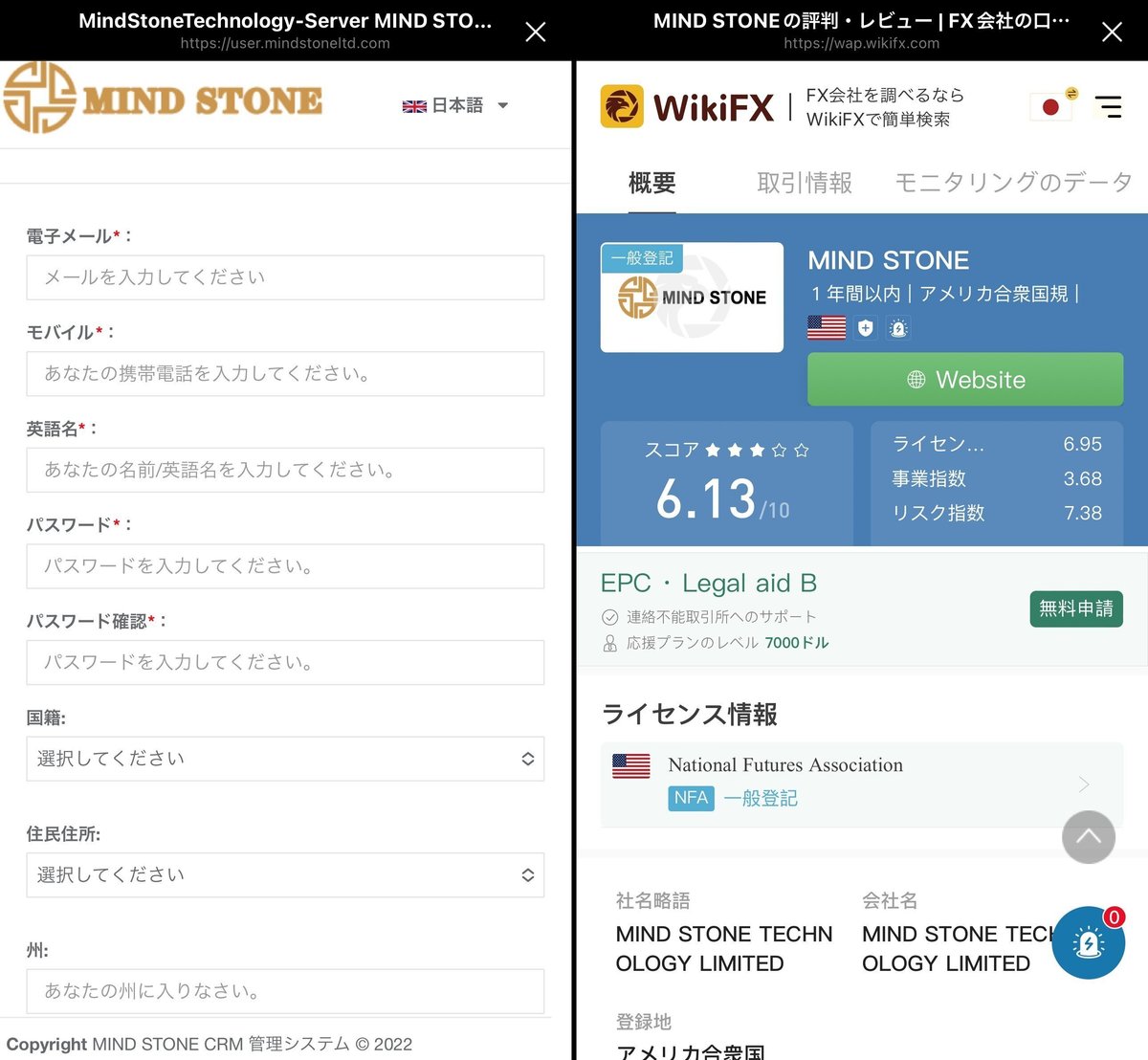
Task: Click the scroll-to-top arrow button
Action: (1089, 837)
